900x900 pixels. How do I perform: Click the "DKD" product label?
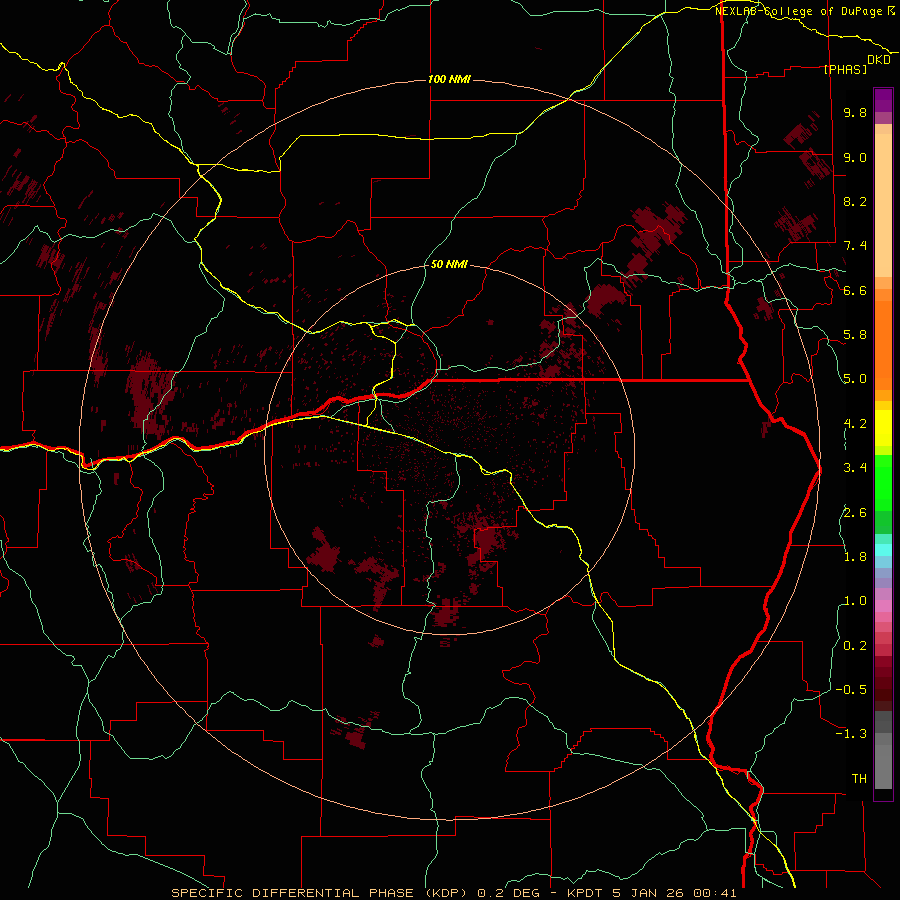pos(879,60)
